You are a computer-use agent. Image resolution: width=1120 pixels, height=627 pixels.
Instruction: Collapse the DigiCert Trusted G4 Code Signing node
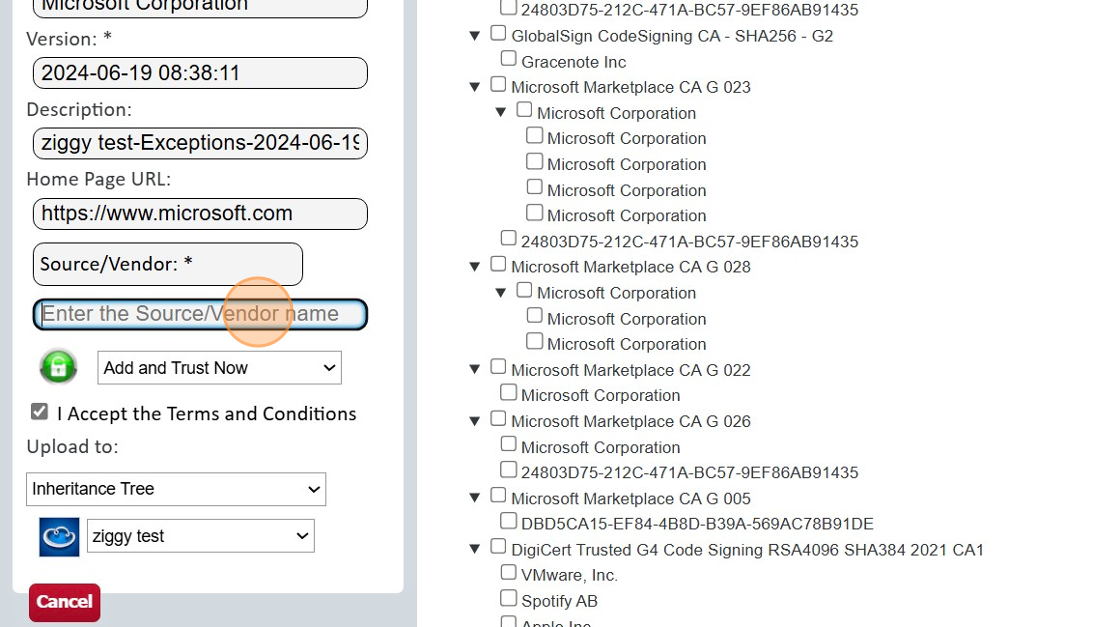point(475,549)
